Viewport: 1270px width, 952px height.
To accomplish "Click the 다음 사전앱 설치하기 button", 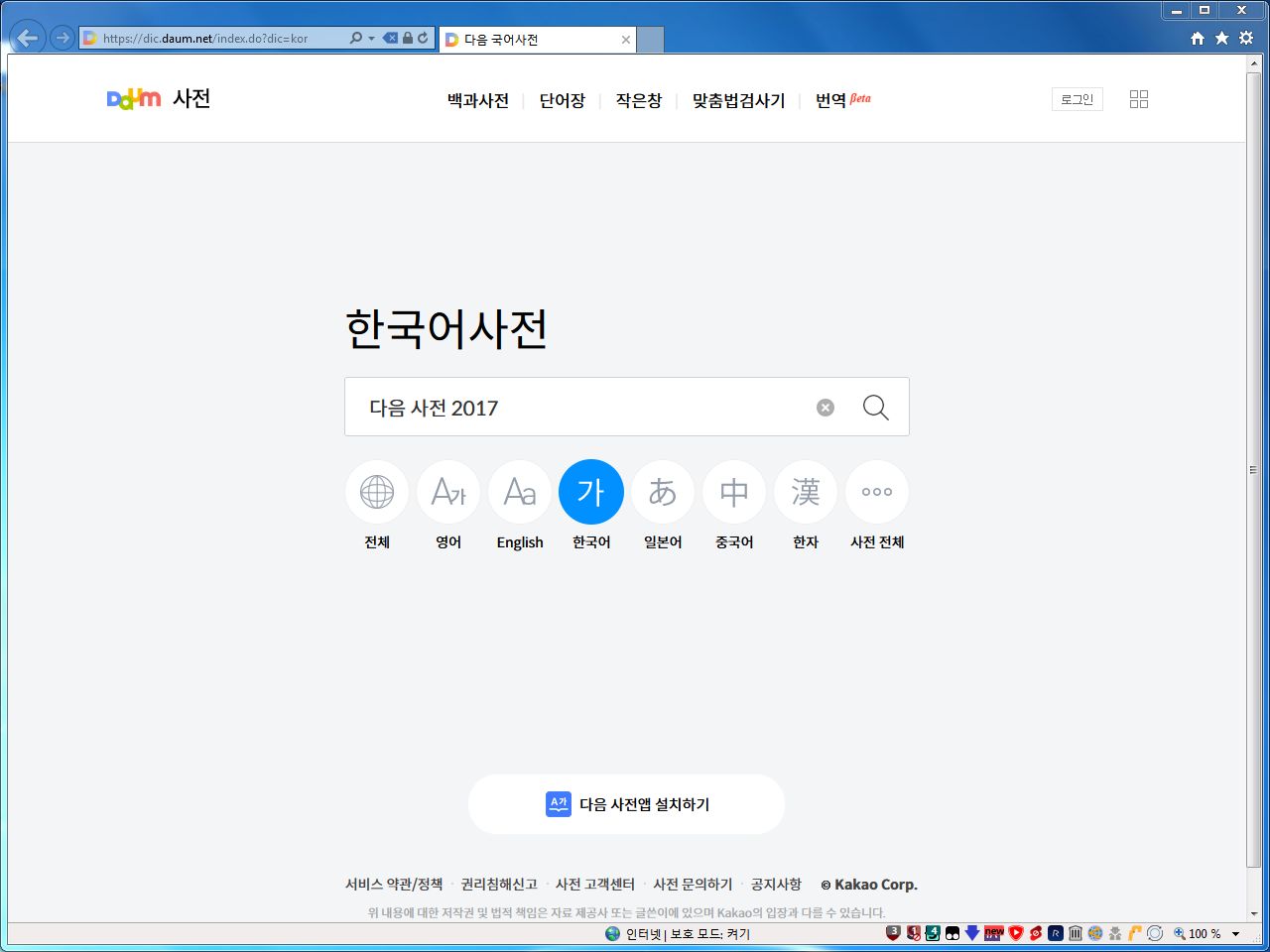I will point(627,804).
